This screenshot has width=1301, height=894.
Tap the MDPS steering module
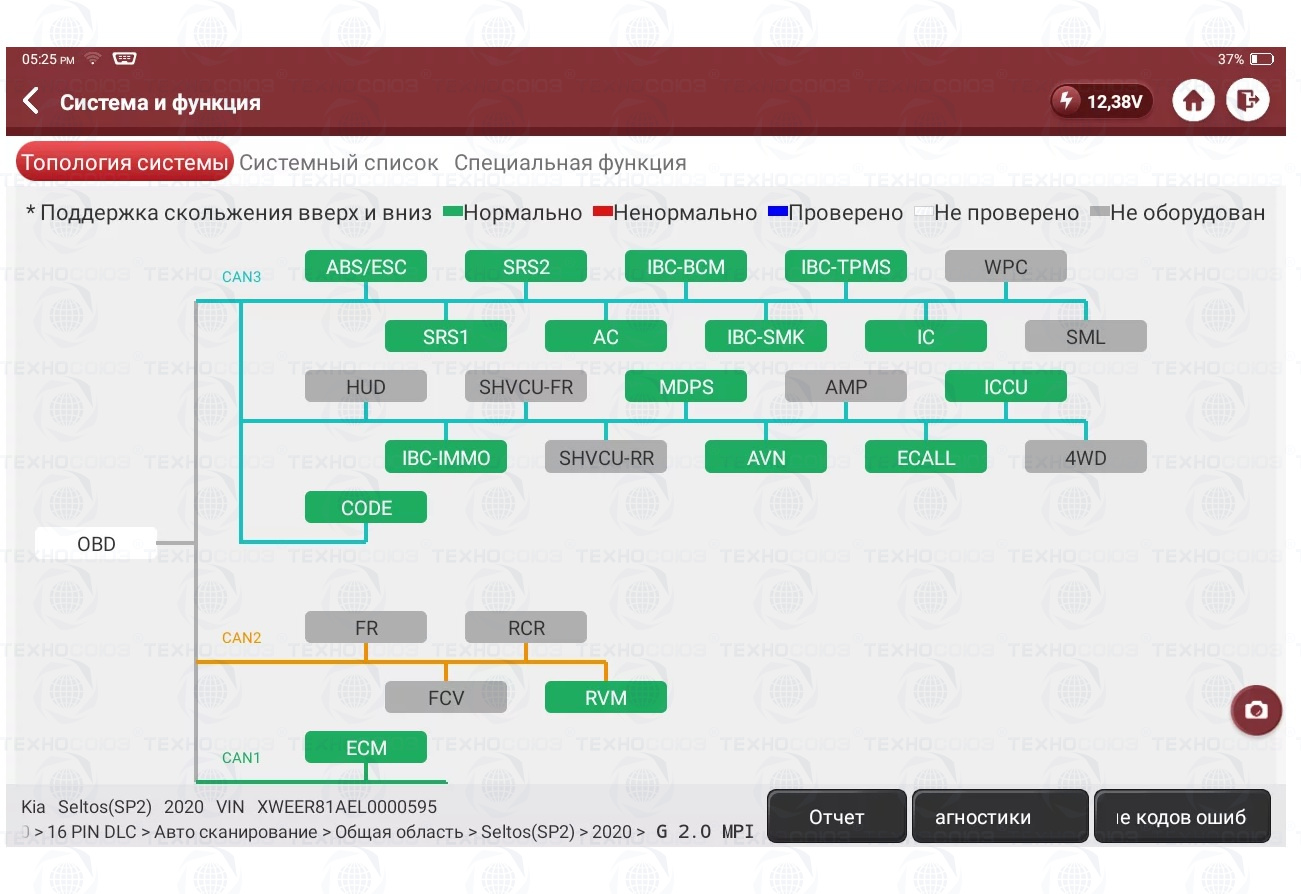pyautogui.click(x=686, y=387)
